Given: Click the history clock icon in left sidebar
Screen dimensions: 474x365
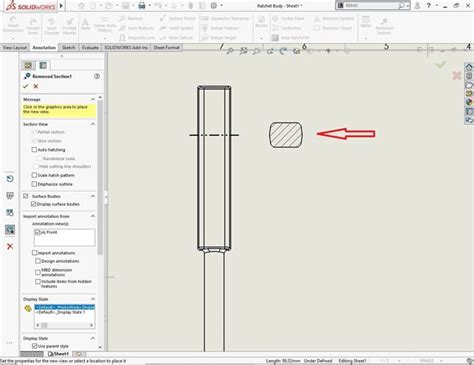Looking at the screenshot, I should coord(10,179).
